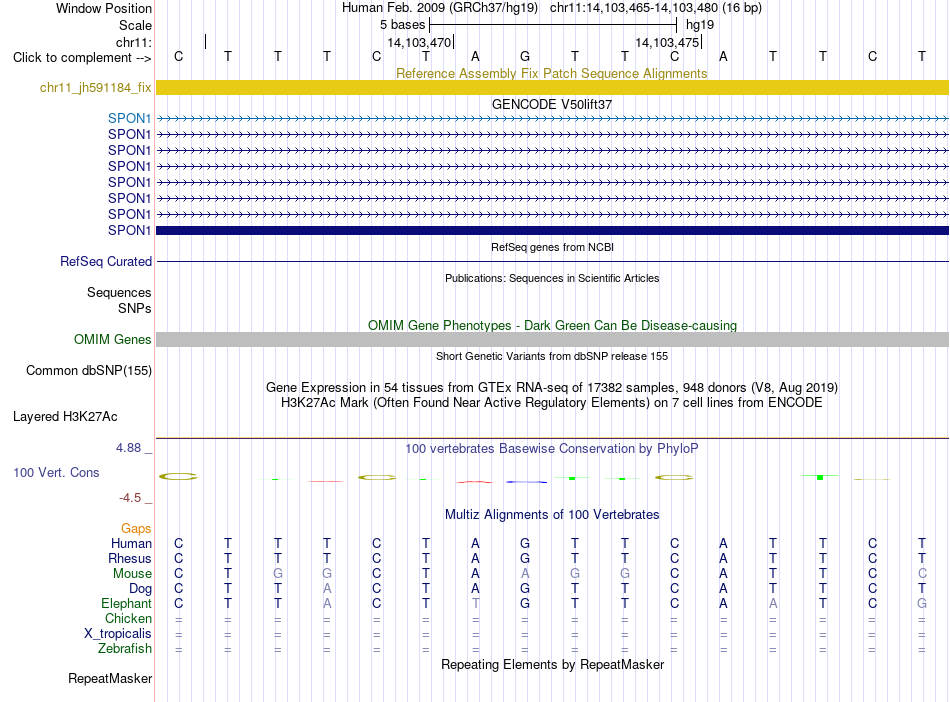
Task: Open the 'Reference Assembly Fix Patch Sequence Alignments' title
Action: click(x=551, y=73)
